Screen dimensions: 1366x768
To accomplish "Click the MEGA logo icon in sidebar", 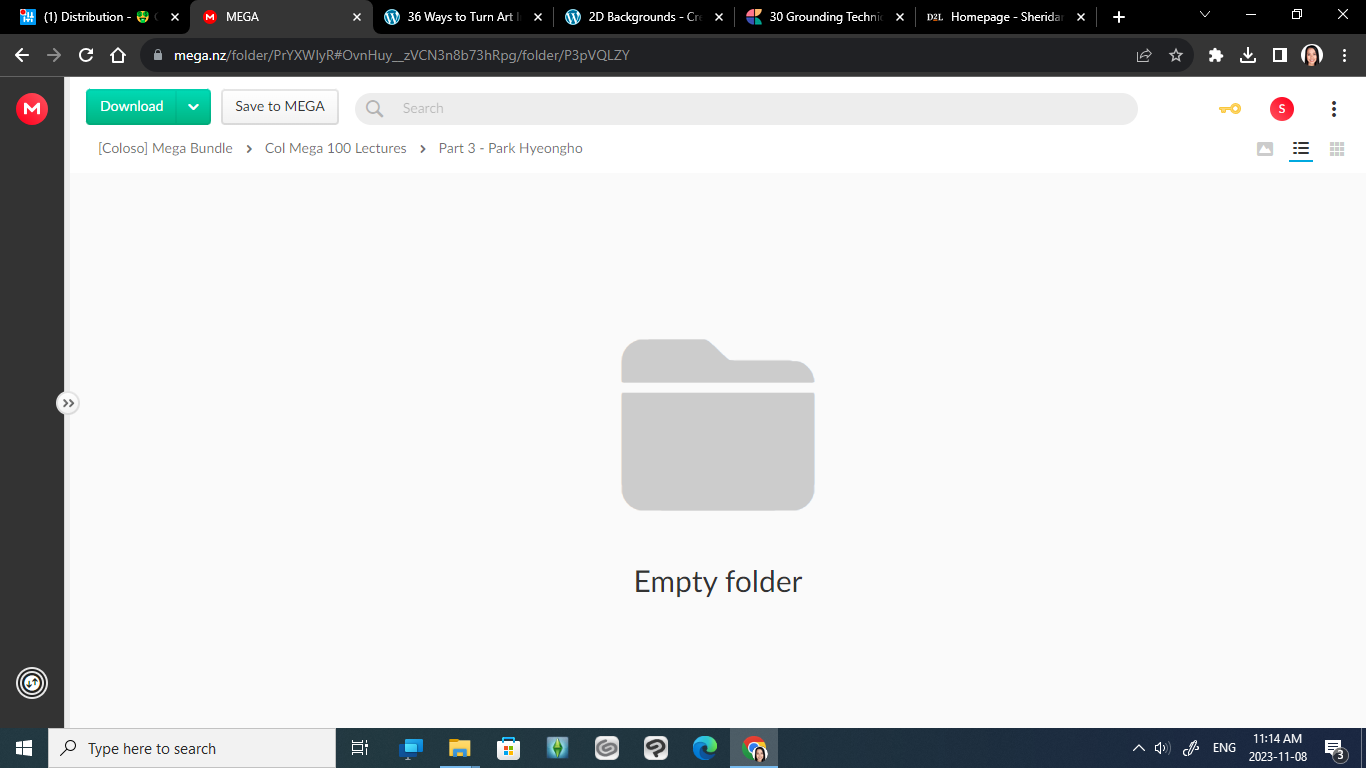I will pyautogui.click(x=32, y=108).
